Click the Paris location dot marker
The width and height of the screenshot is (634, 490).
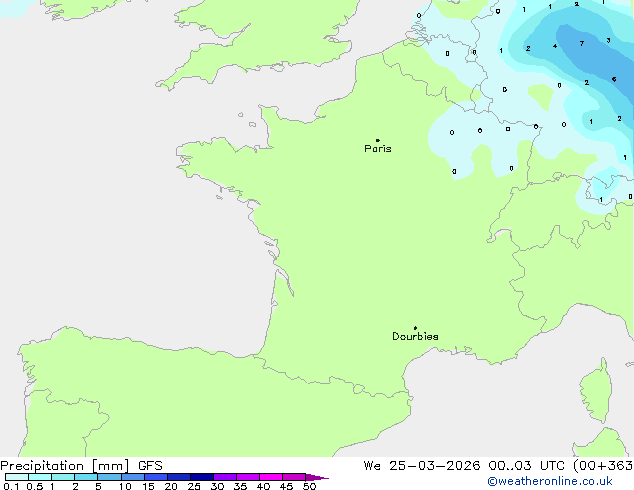378,140
